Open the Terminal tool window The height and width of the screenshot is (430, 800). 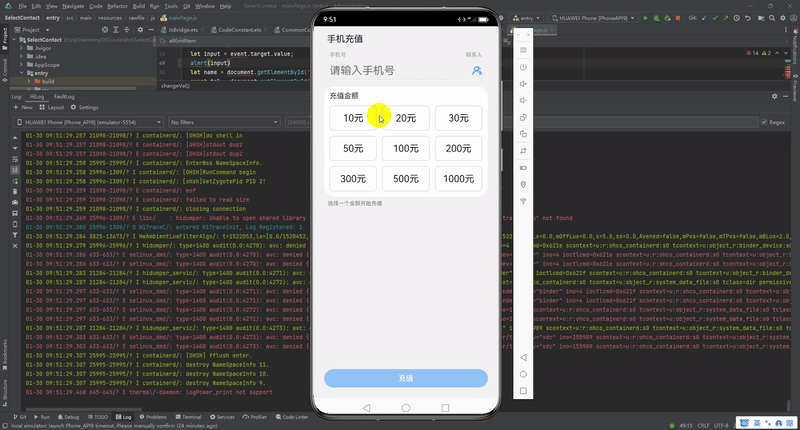pyautogui.click(x=188, y=417)
